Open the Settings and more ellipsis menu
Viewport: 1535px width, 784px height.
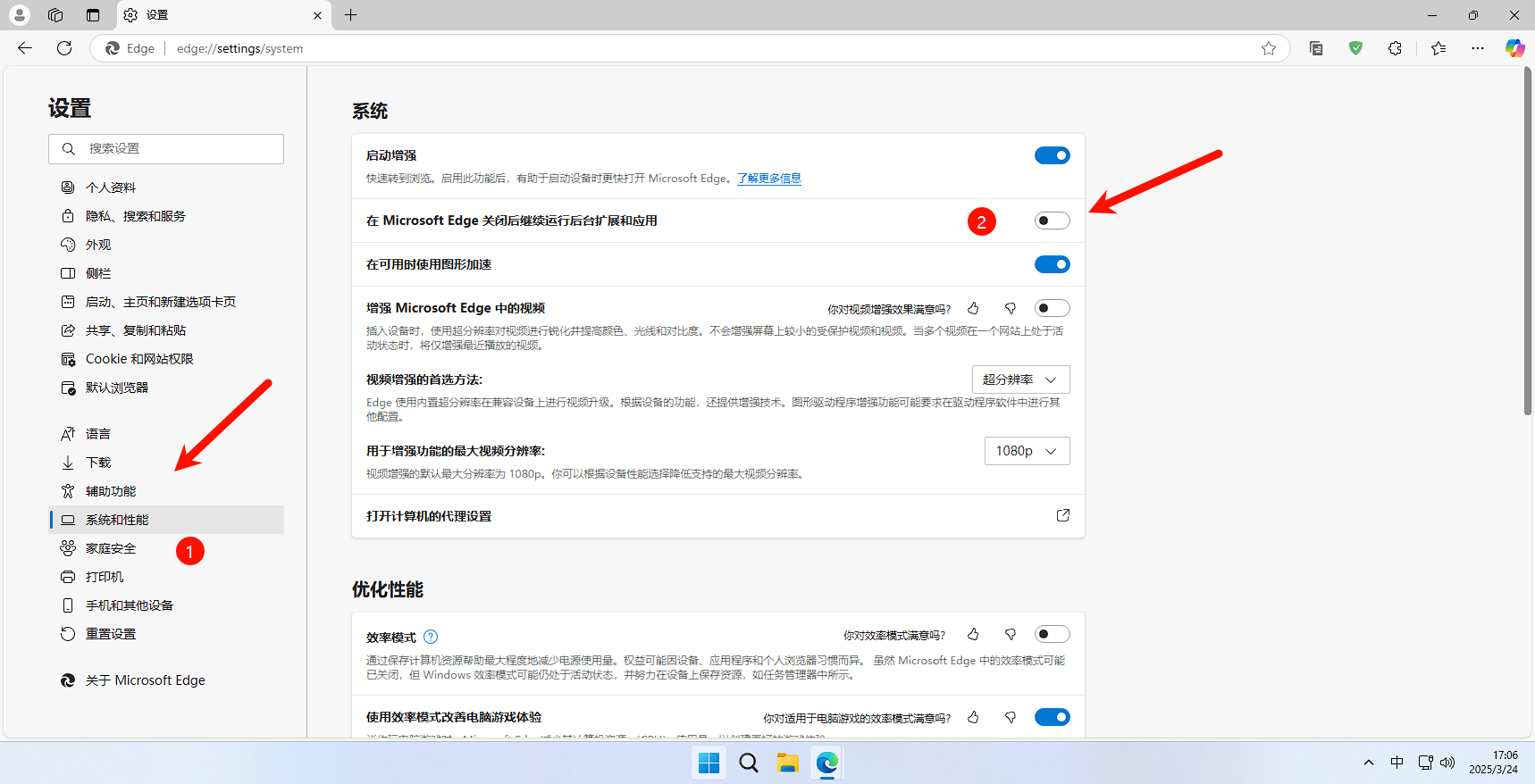click(1478, 48)
